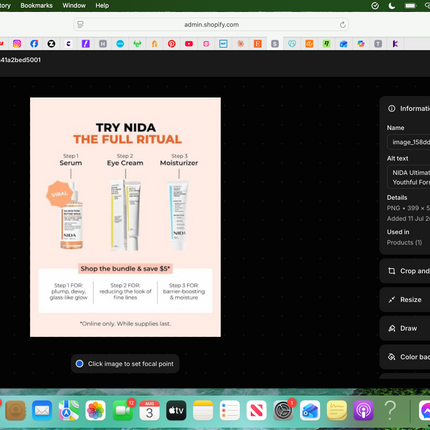Open FaceTime from the Dock
430x430 pixels.
pyautogui.click(x=123, y=411)
